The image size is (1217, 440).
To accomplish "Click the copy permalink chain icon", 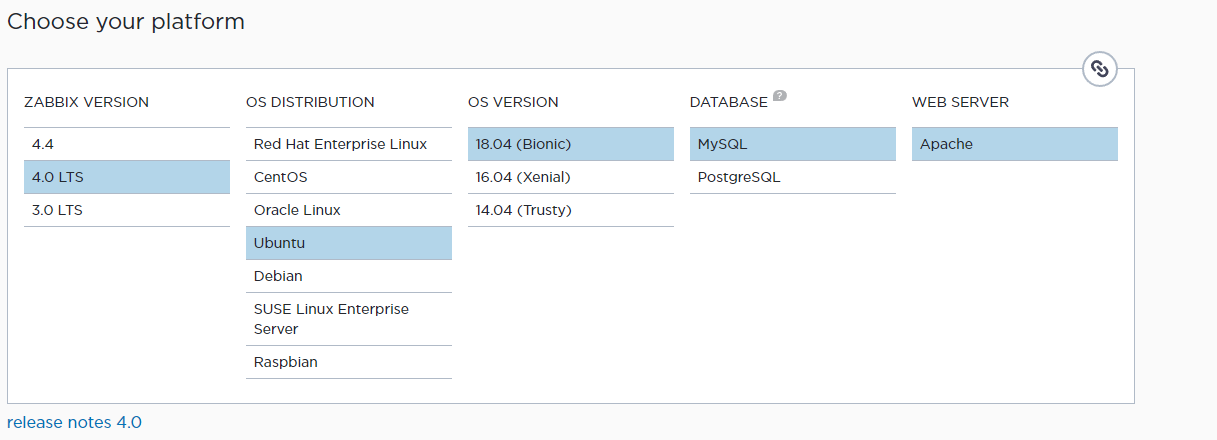I will tap(1099, 69).
